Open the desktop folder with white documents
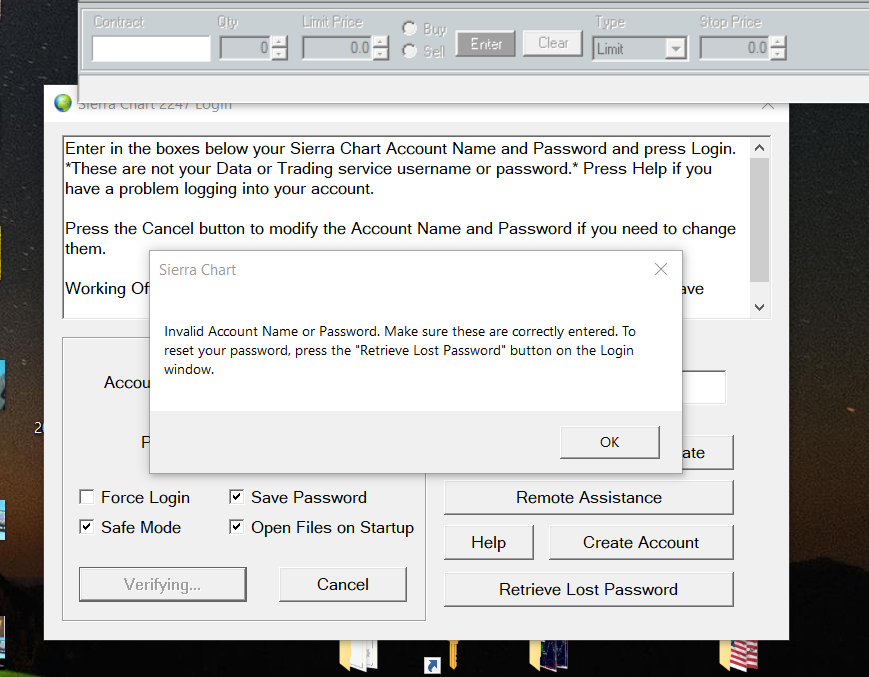This screenshot has height=677, width=869. point(359,655)
